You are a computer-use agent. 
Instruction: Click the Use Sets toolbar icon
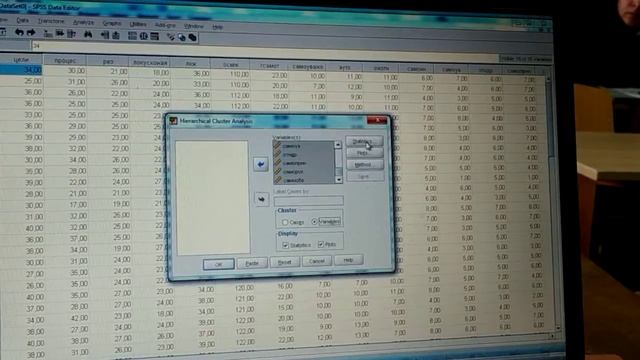(x=182, y=38)
